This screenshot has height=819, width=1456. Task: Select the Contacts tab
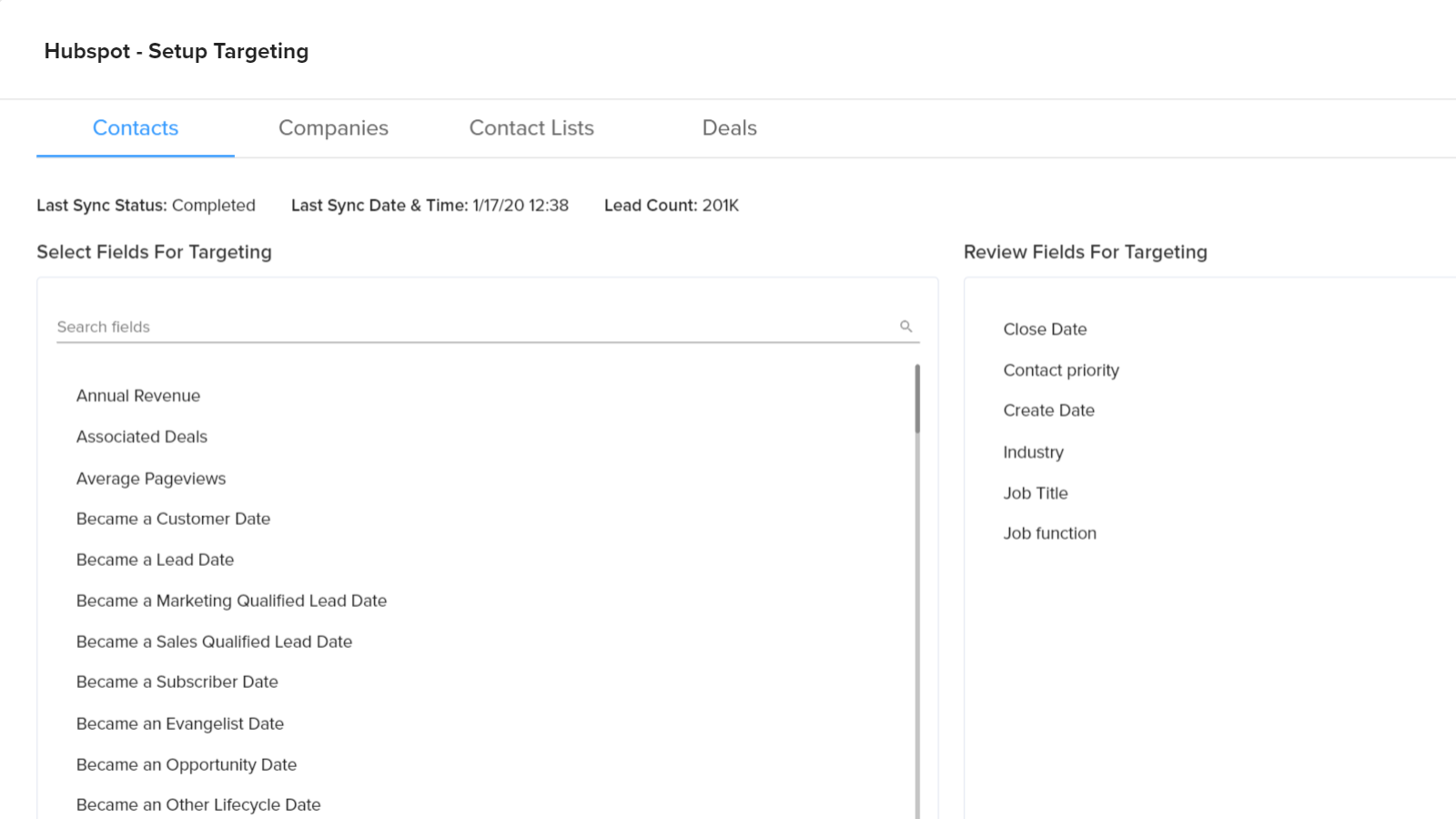(x=135, y=128)
